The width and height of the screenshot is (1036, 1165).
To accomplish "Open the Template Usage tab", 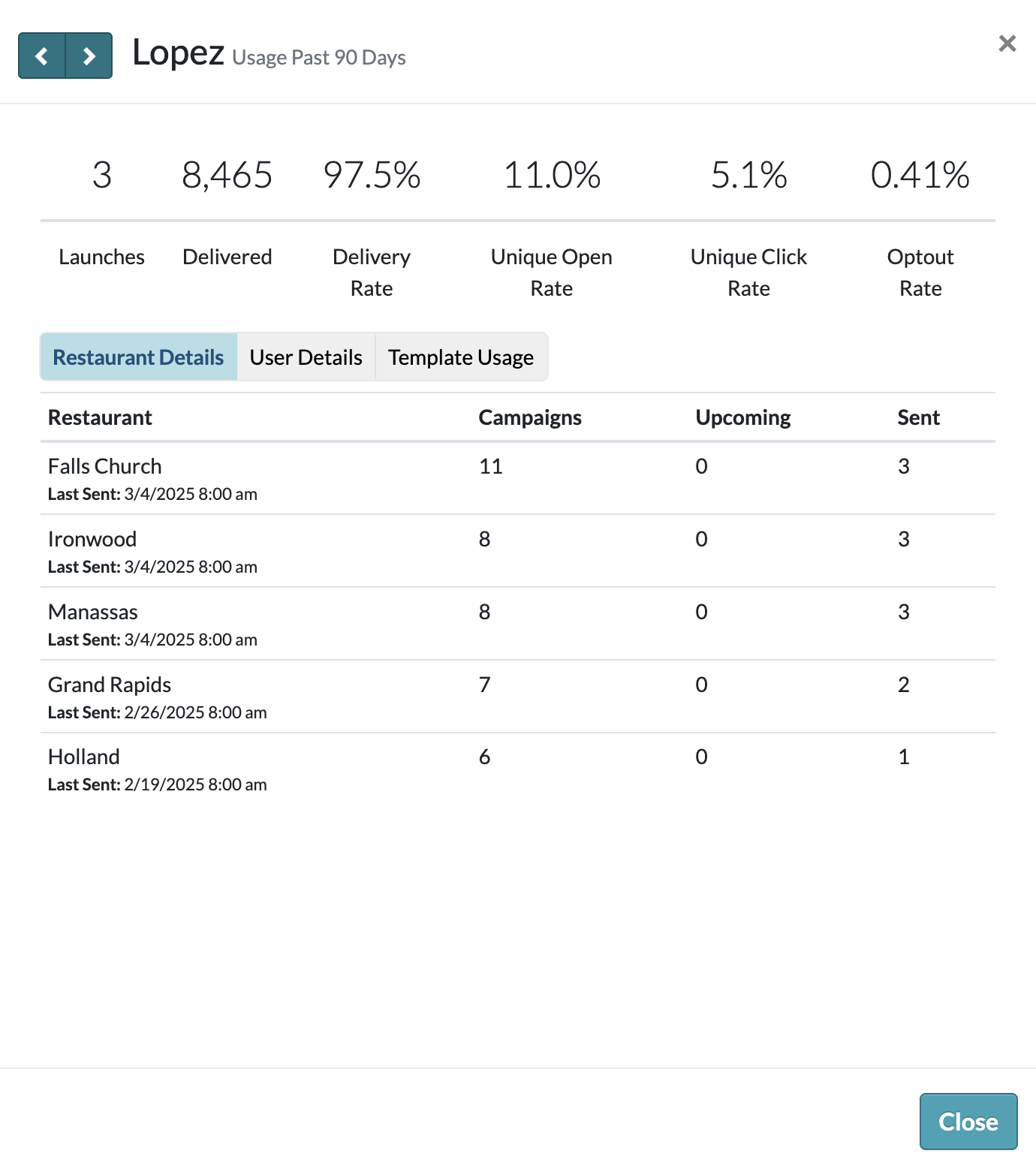I will pos(461,357).
